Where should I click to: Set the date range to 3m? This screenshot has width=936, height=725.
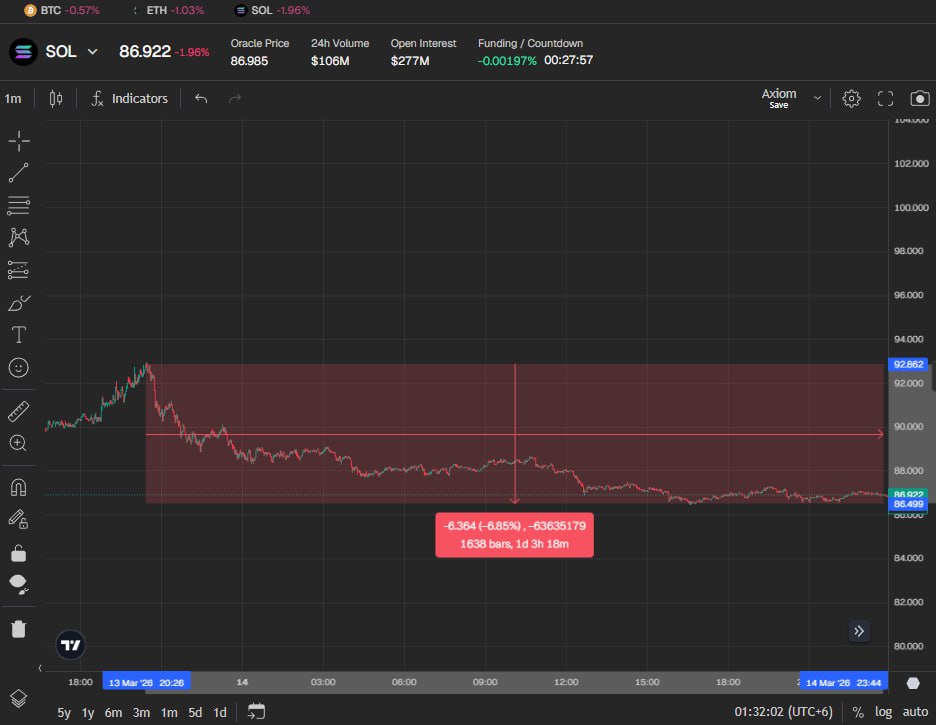(x=141, y=712)
